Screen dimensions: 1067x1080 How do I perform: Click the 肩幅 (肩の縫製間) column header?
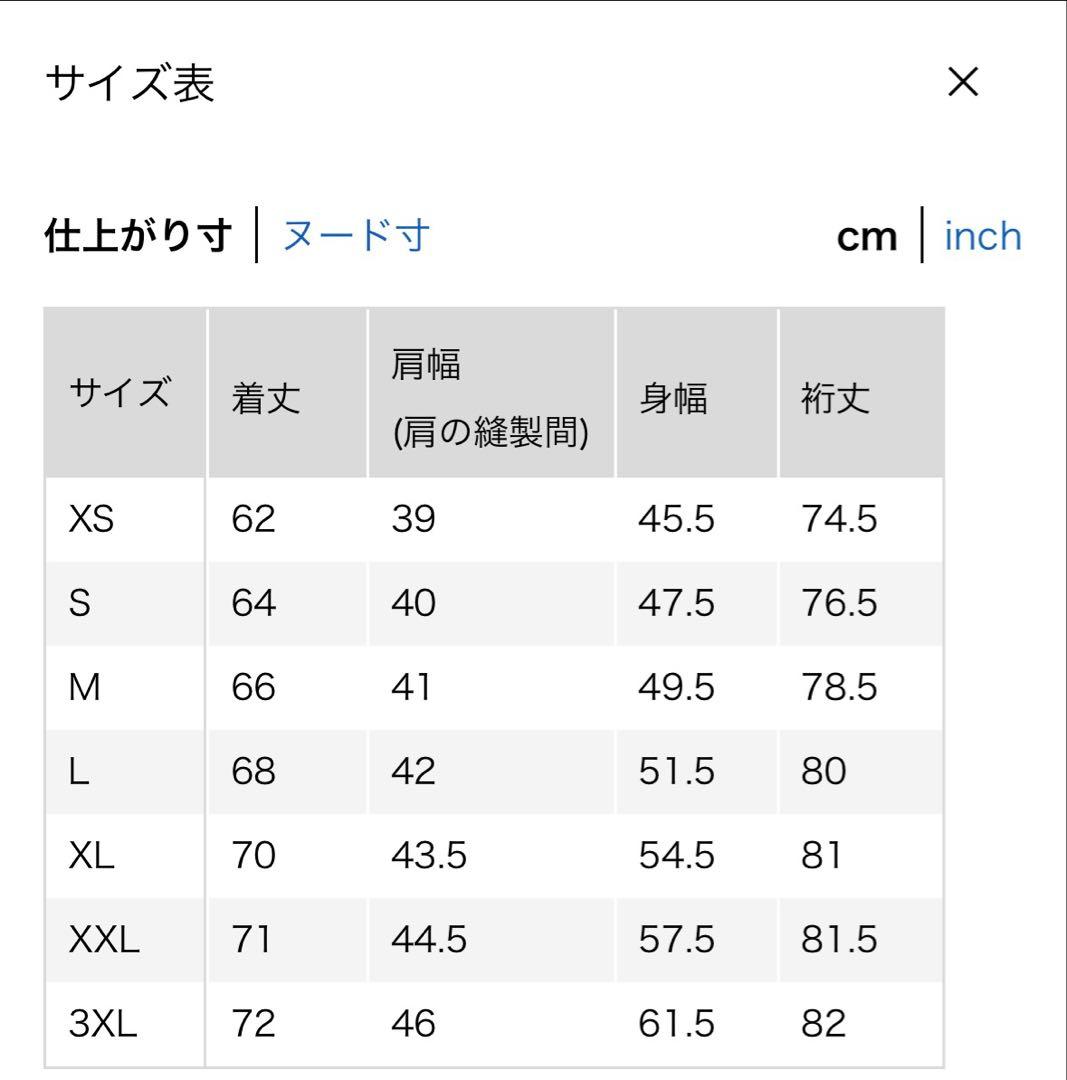490,398
